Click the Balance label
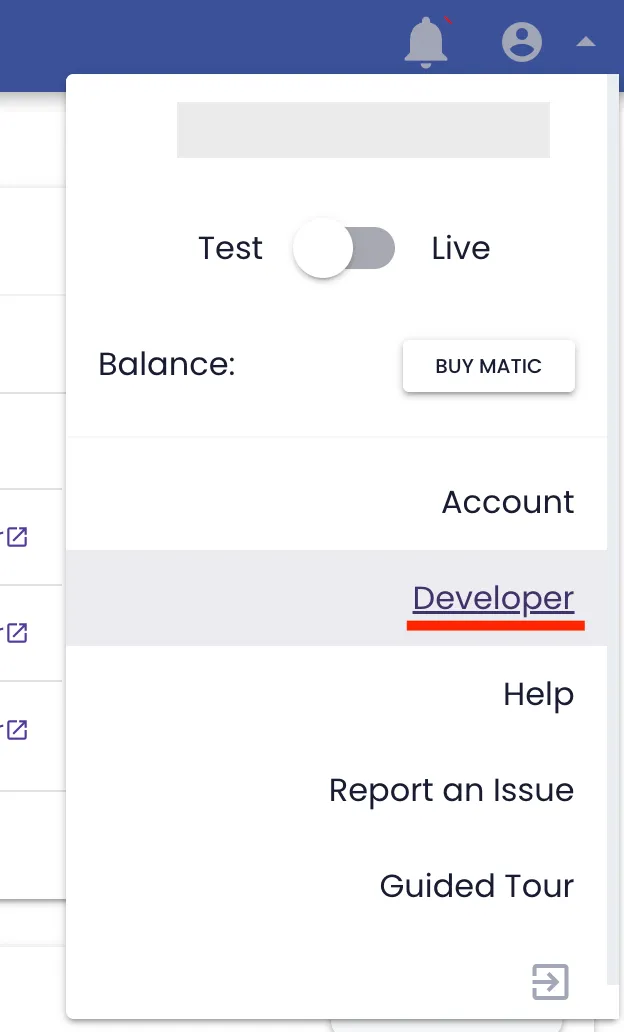624x1032 pixels. pos(167,364)
